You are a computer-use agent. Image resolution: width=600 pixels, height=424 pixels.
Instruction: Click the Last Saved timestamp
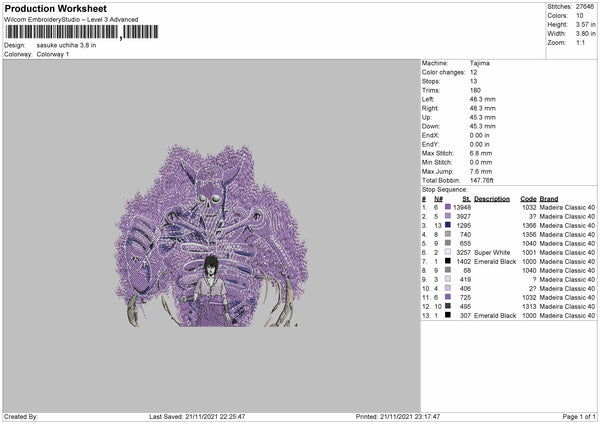(197, 416)
